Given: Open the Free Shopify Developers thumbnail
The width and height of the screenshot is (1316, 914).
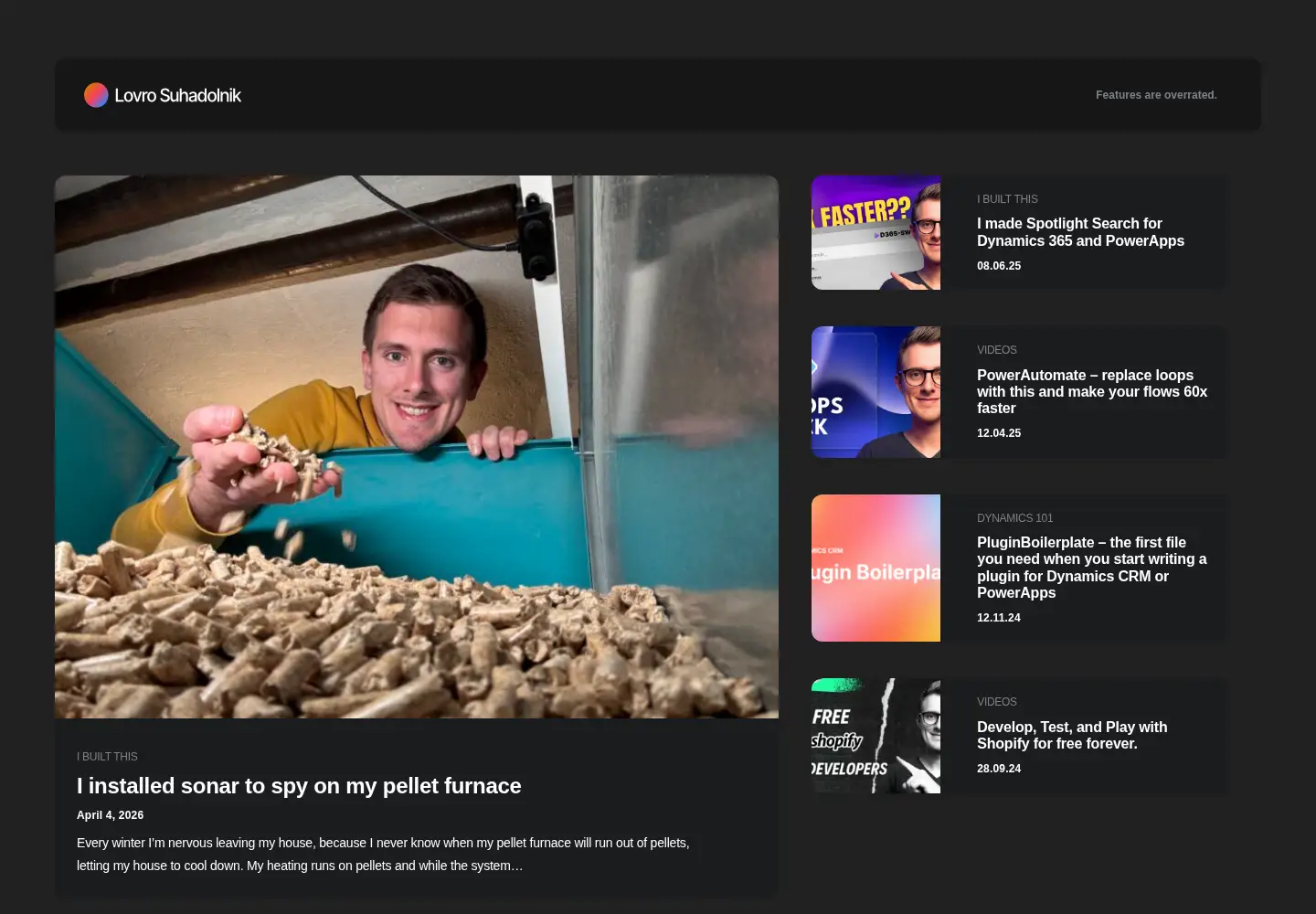Looking at the screenshot, I should [x=876, y=736].
